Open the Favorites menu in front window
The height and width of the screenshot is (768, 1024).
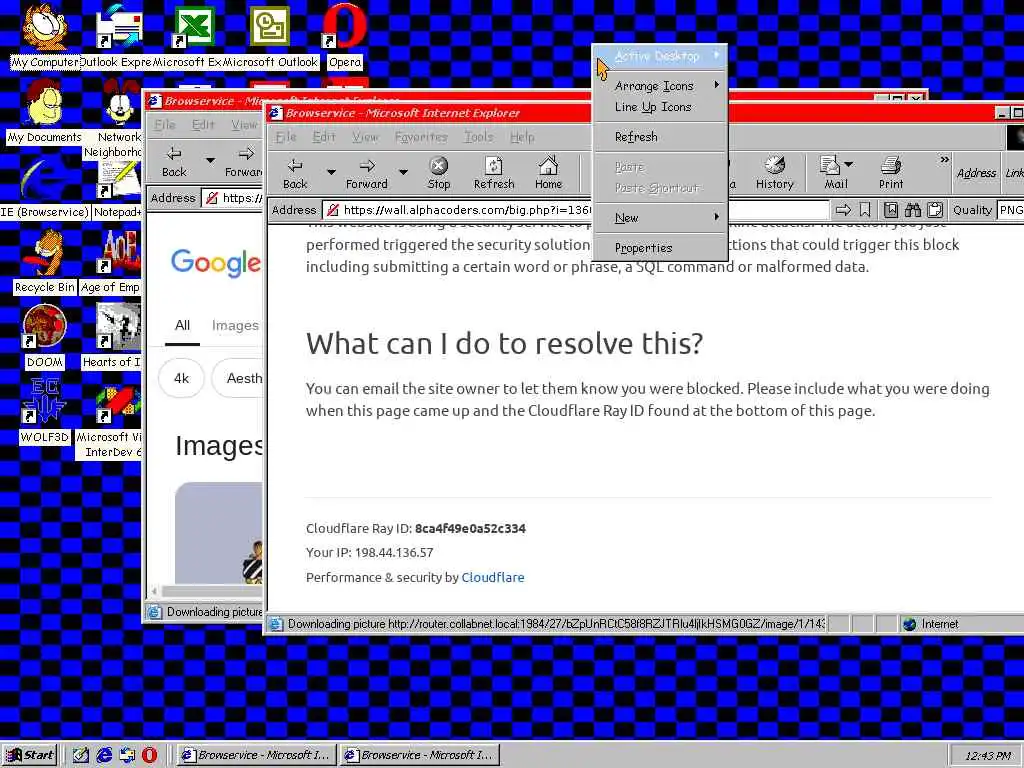(421, 136)
